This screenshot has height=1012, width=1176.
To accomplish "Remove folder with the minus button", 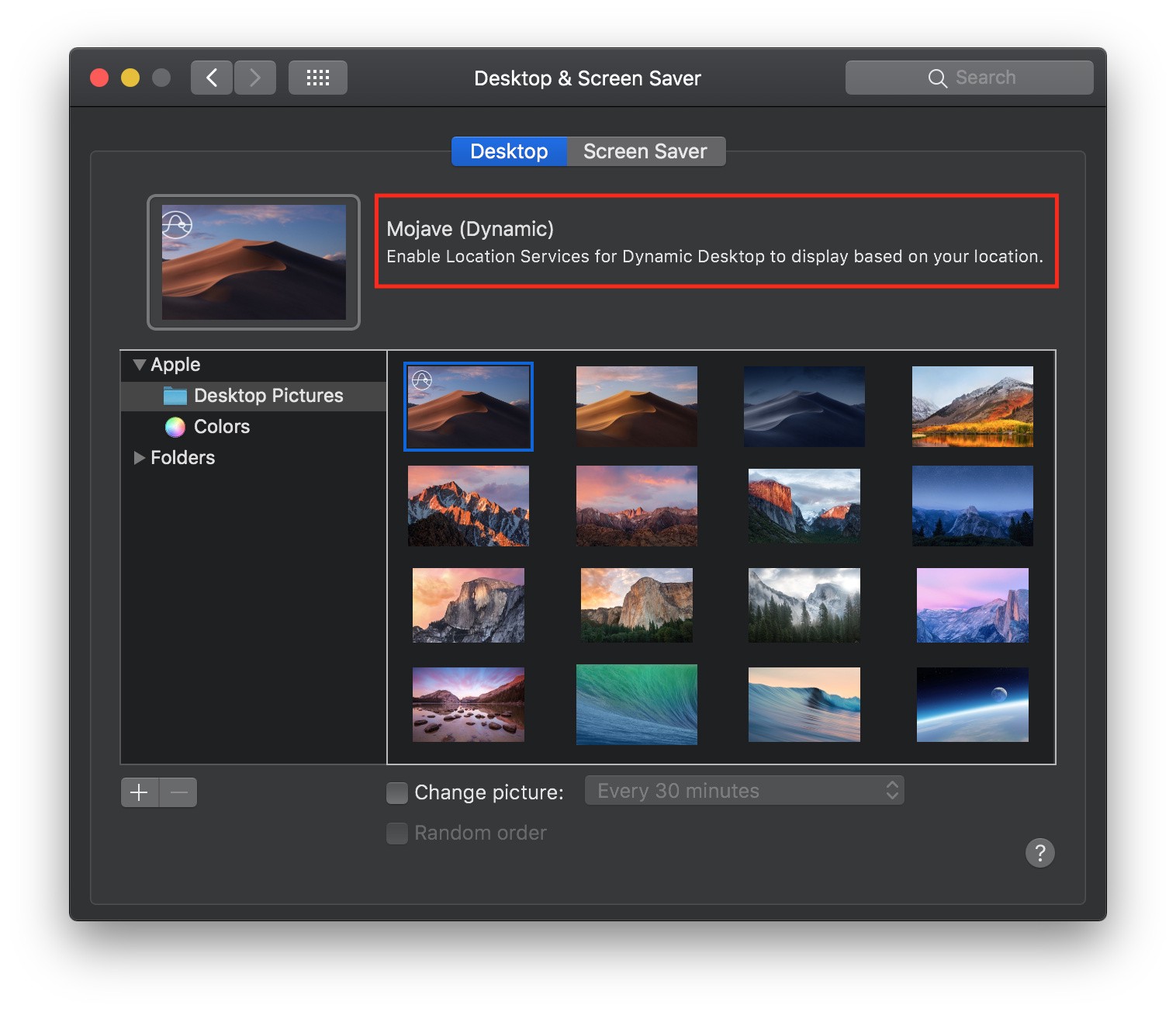I will 178,792.
